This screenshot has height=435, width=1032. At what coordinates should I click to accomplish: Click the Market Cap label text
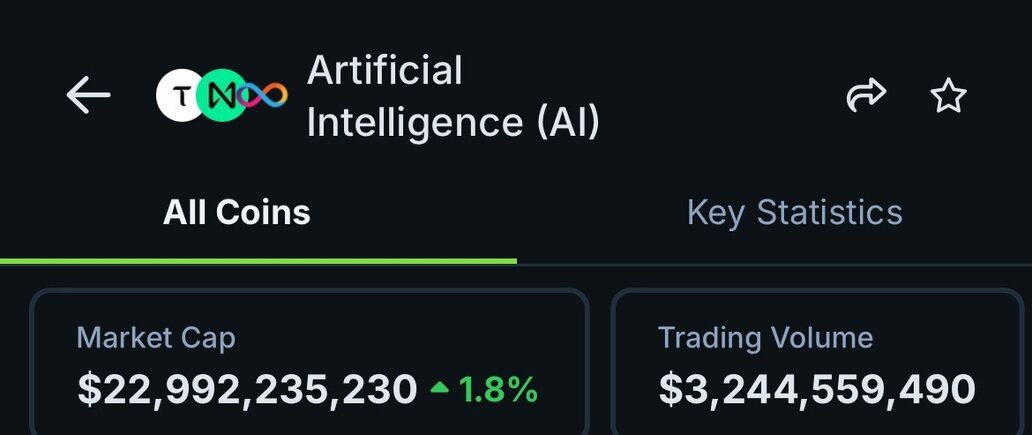pyautogui.click(x=156, y=338)
